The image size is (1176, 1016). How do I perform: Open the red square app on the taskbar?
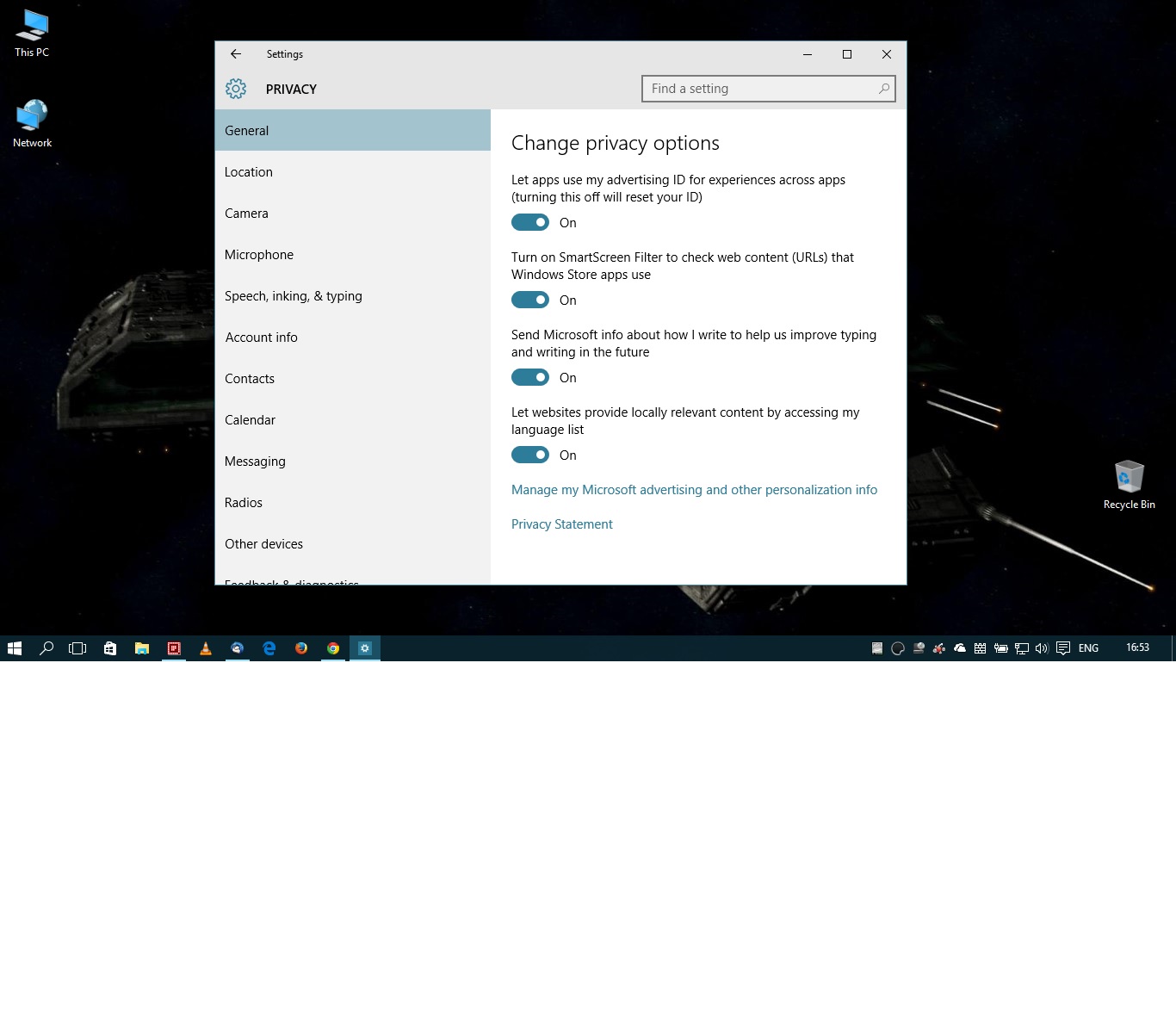pos(174,648)
